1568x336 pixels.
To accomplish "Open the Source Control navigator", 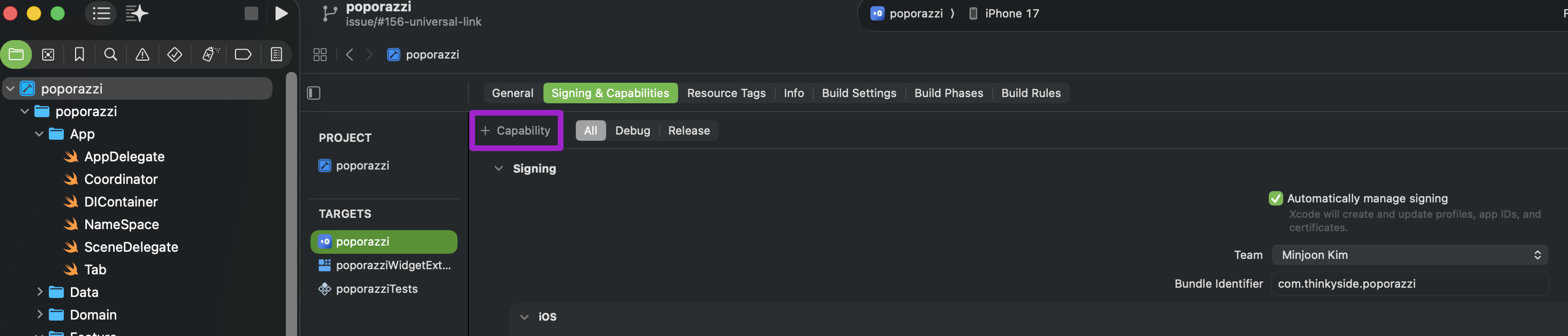I will [48, 55].
